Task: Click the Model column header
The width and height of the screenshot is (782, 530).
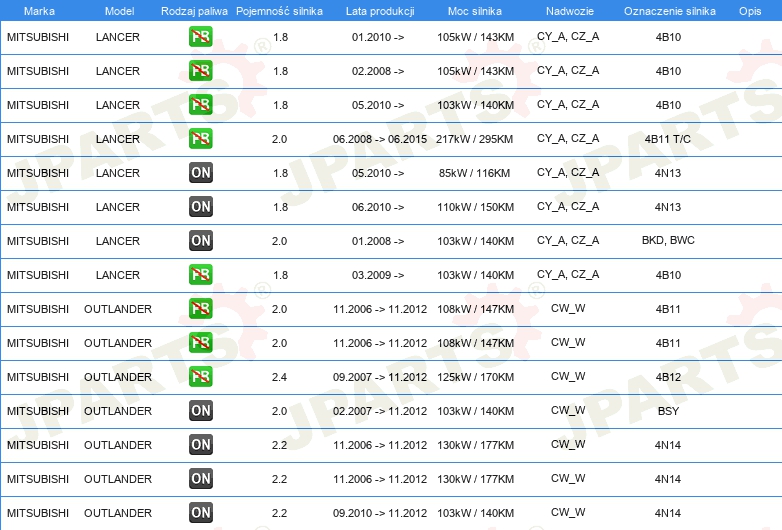Action: (120, 11)
